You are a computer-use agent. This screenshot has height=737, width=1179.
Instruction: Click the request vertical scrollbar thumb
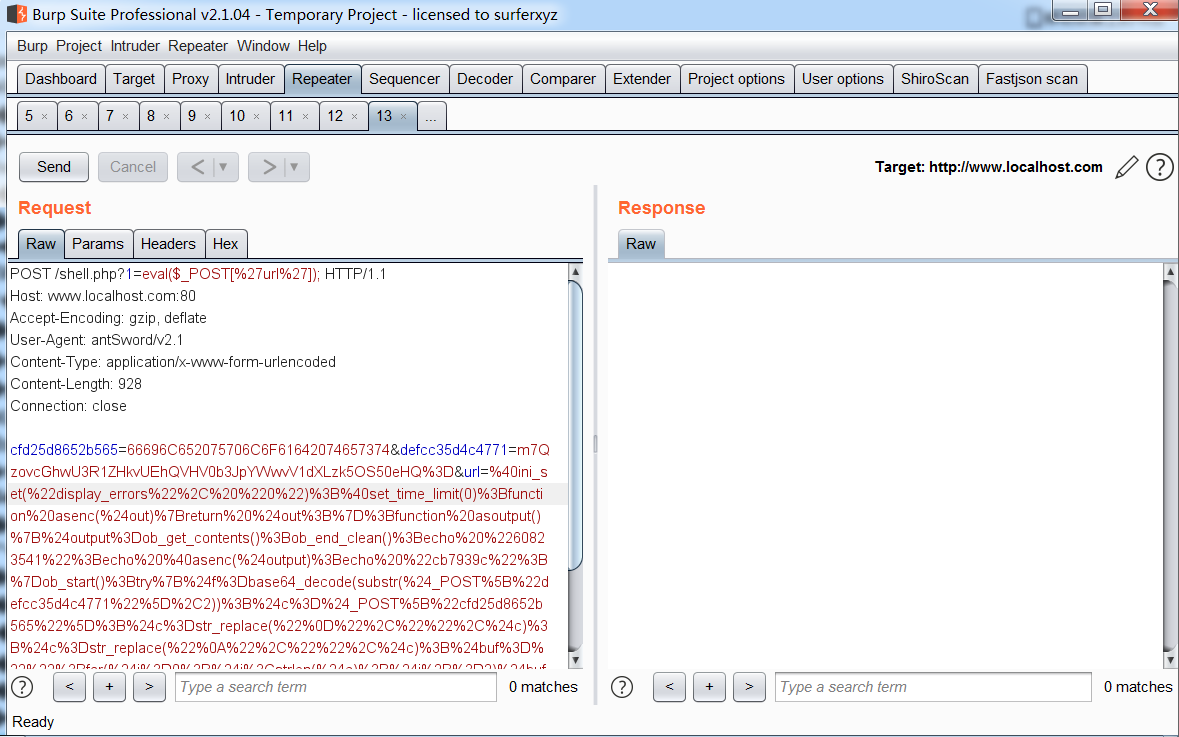tap(575, 427)
